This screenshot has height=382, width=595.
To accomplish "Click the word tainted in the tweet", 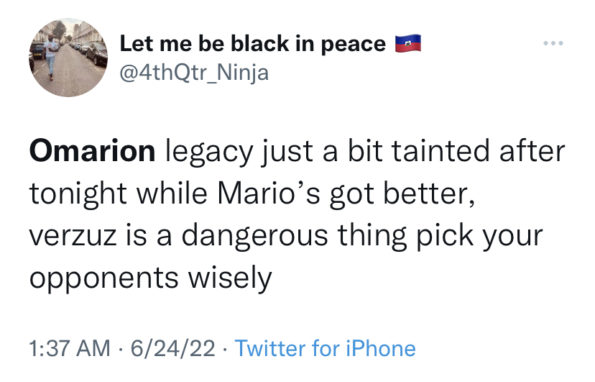I will (440, 151).
